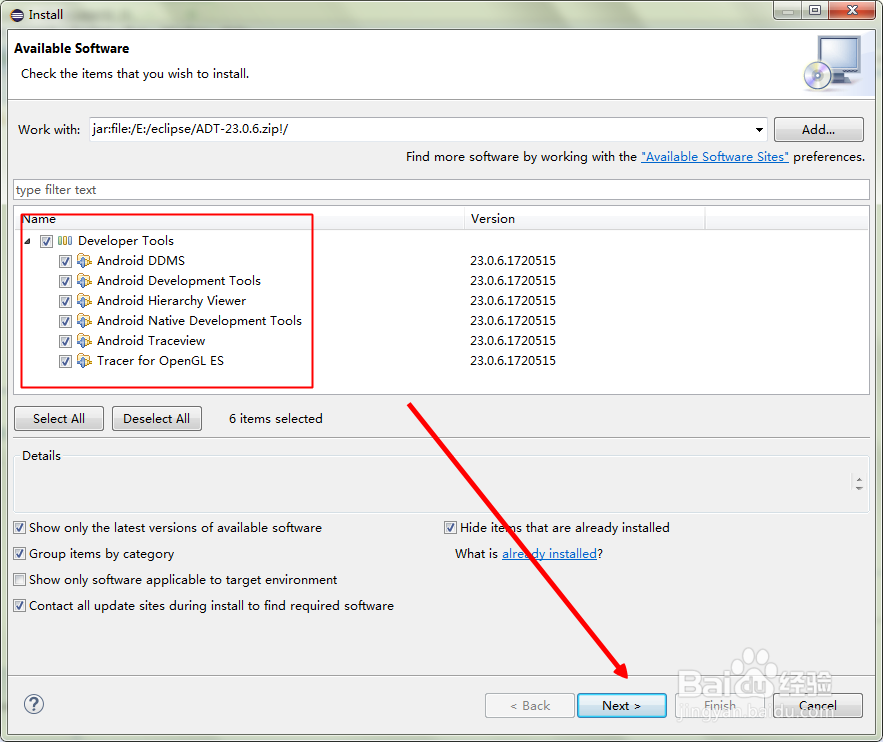
Task: Click the version number of Tracer for OpenGL ES
Action: 513,361
